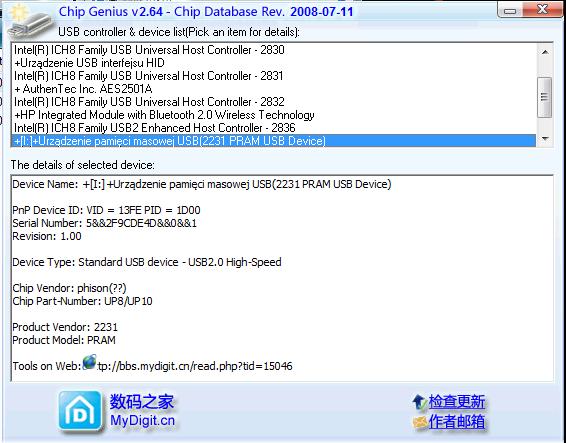
Task: Click the device list scrollbar thumb
Action: 544,97
